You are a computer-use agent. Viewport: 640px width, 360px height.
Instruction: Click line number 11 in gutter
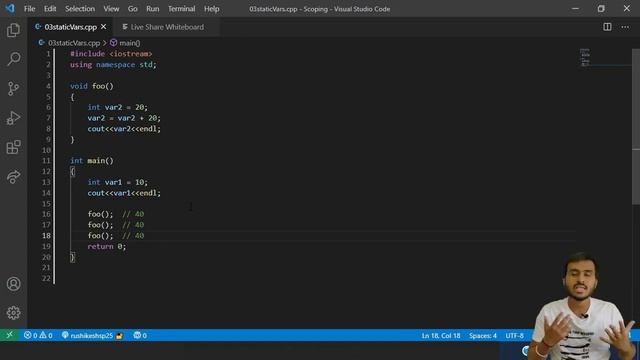(x=46, y=161)
